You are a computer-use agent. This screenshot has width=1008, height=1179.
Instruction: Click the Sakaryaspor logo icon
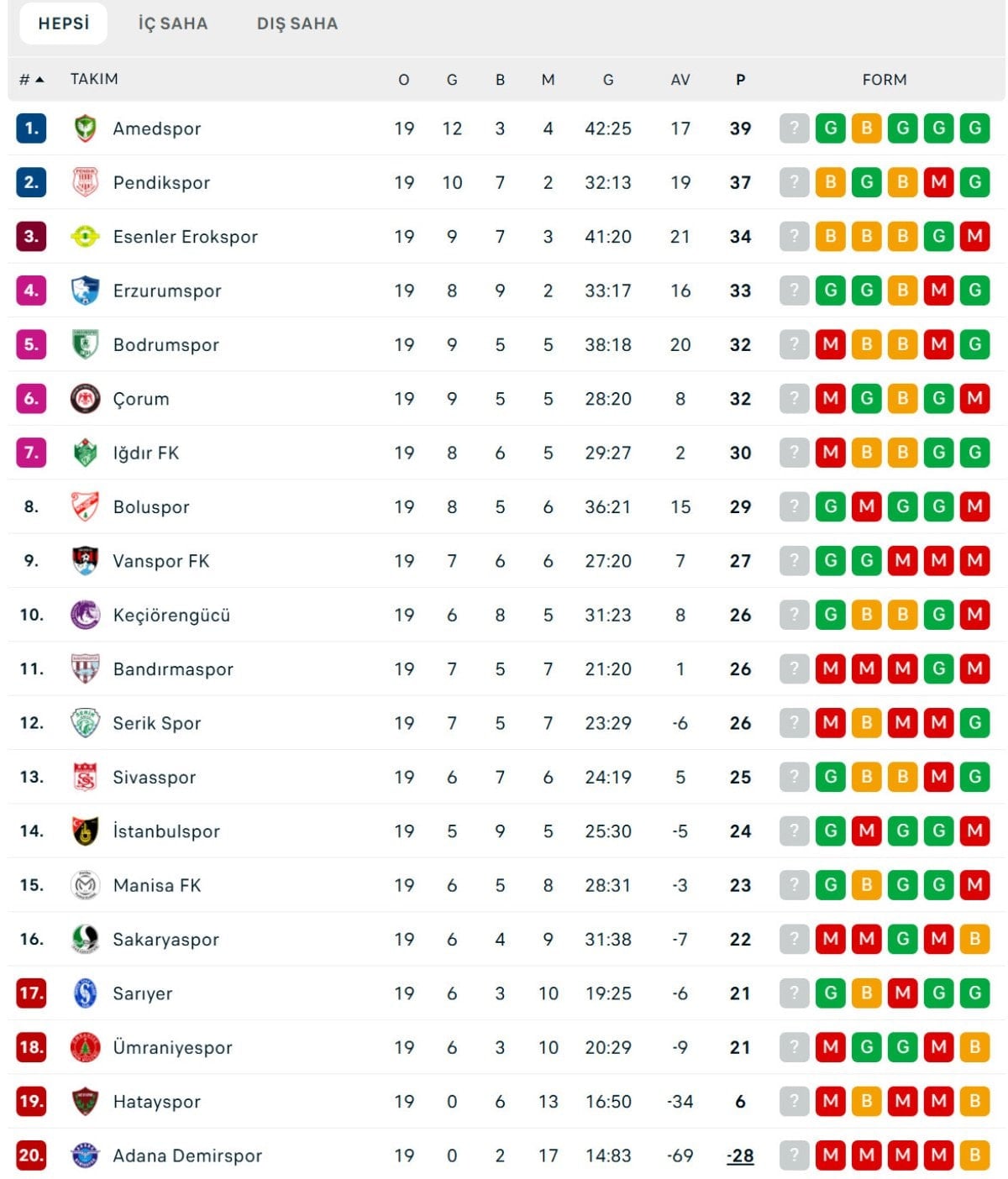[x=85, y=939]
